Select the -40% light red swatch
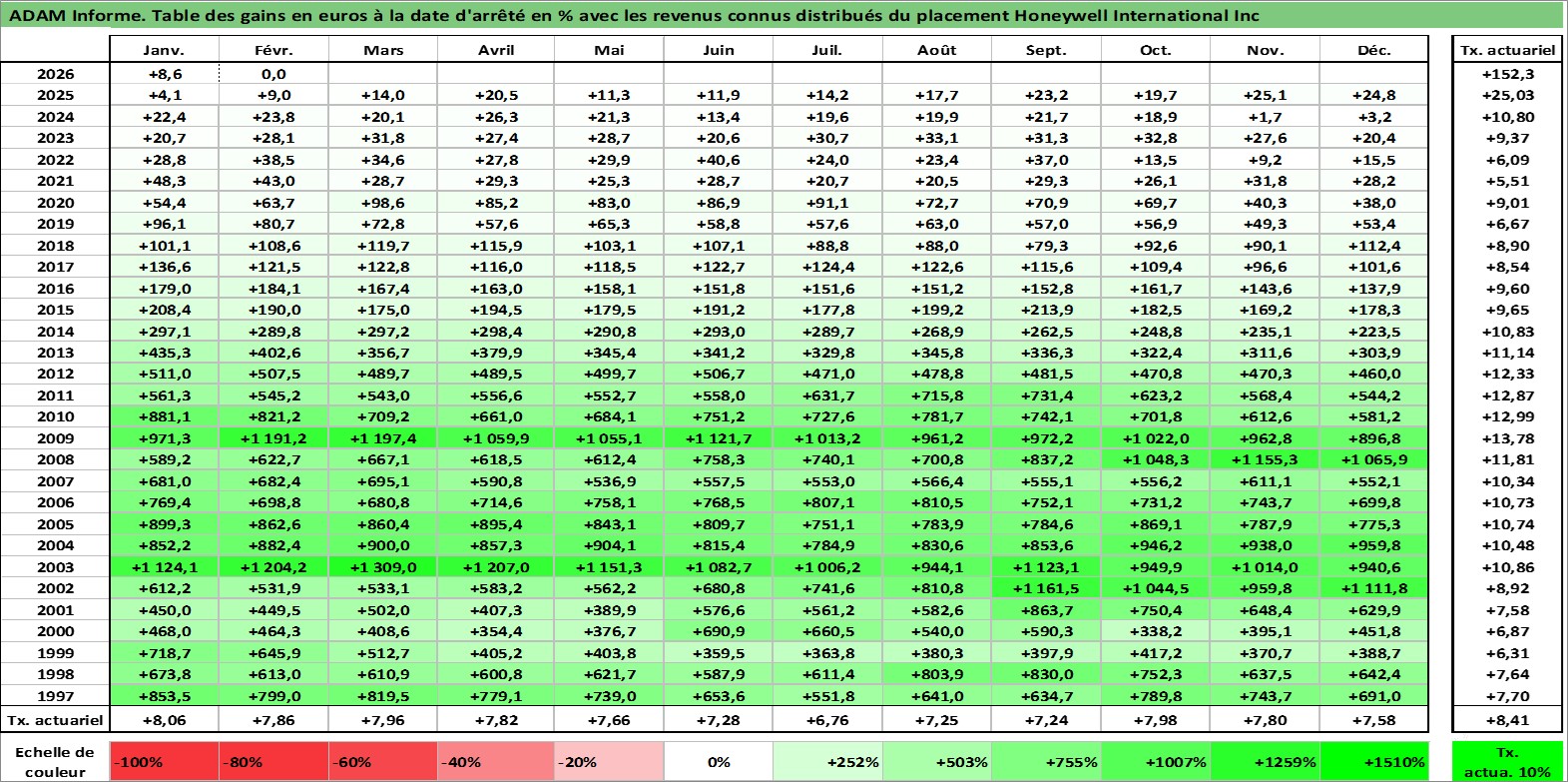The image size is (1568, 782). point(496,761)
